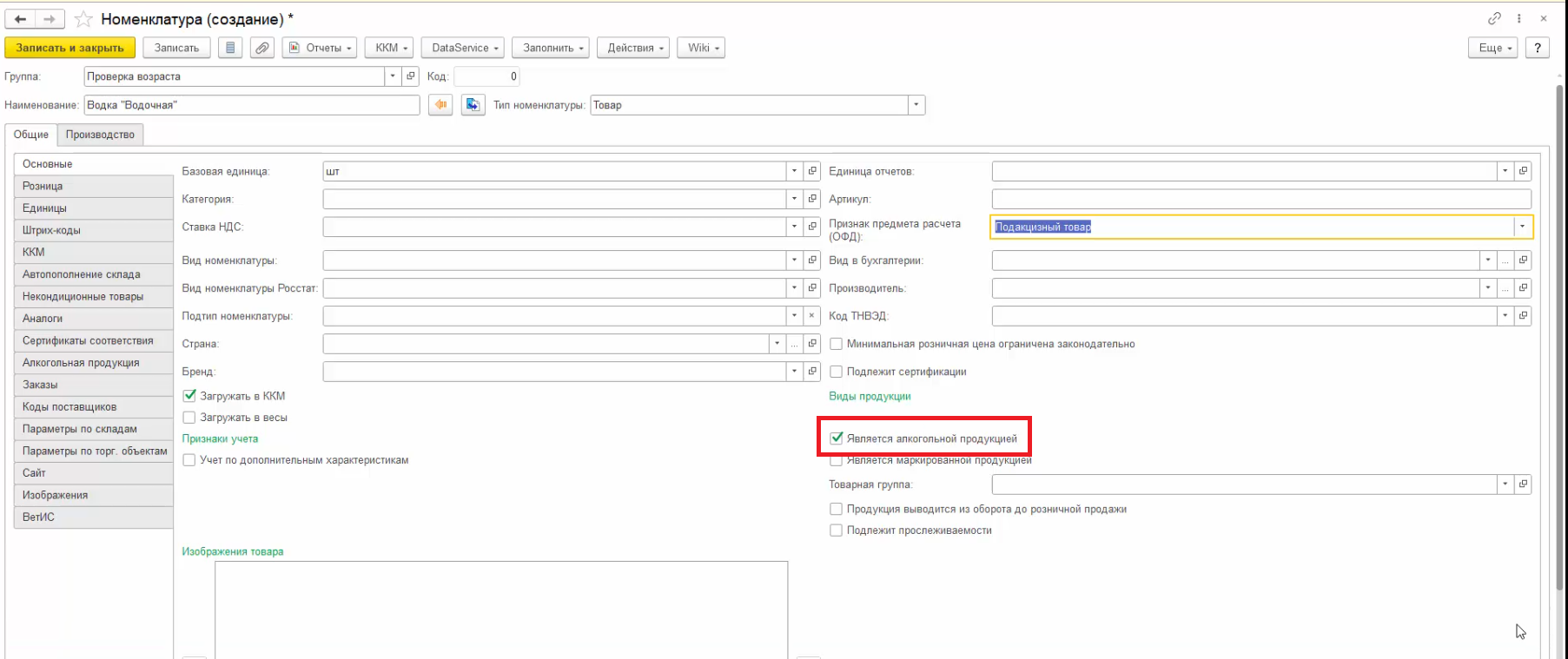Screen dimensions: 1568x659
Task: Click the paperclip attached files icon
Action: click(261, 48)
